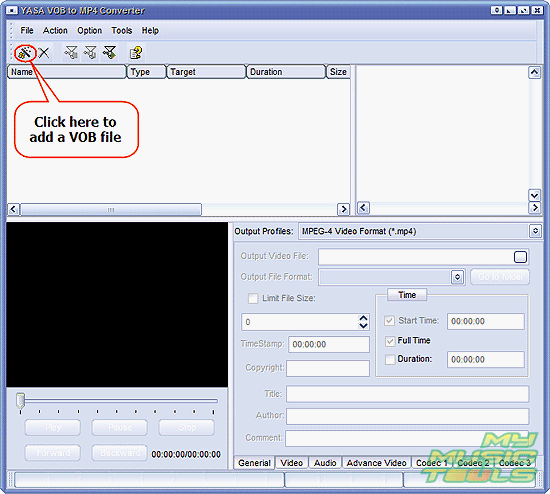
Task: Click the Stop button
Action: (187, 427)
